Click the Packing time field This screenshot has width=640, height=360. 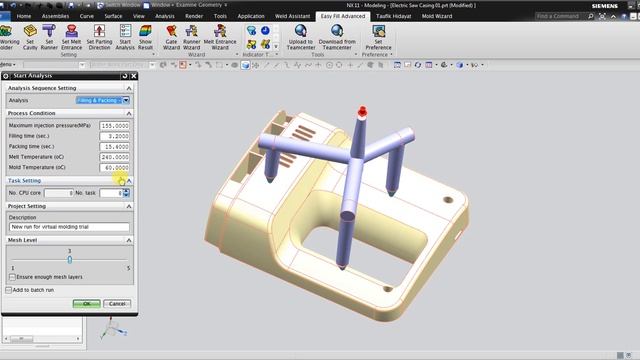115,147
